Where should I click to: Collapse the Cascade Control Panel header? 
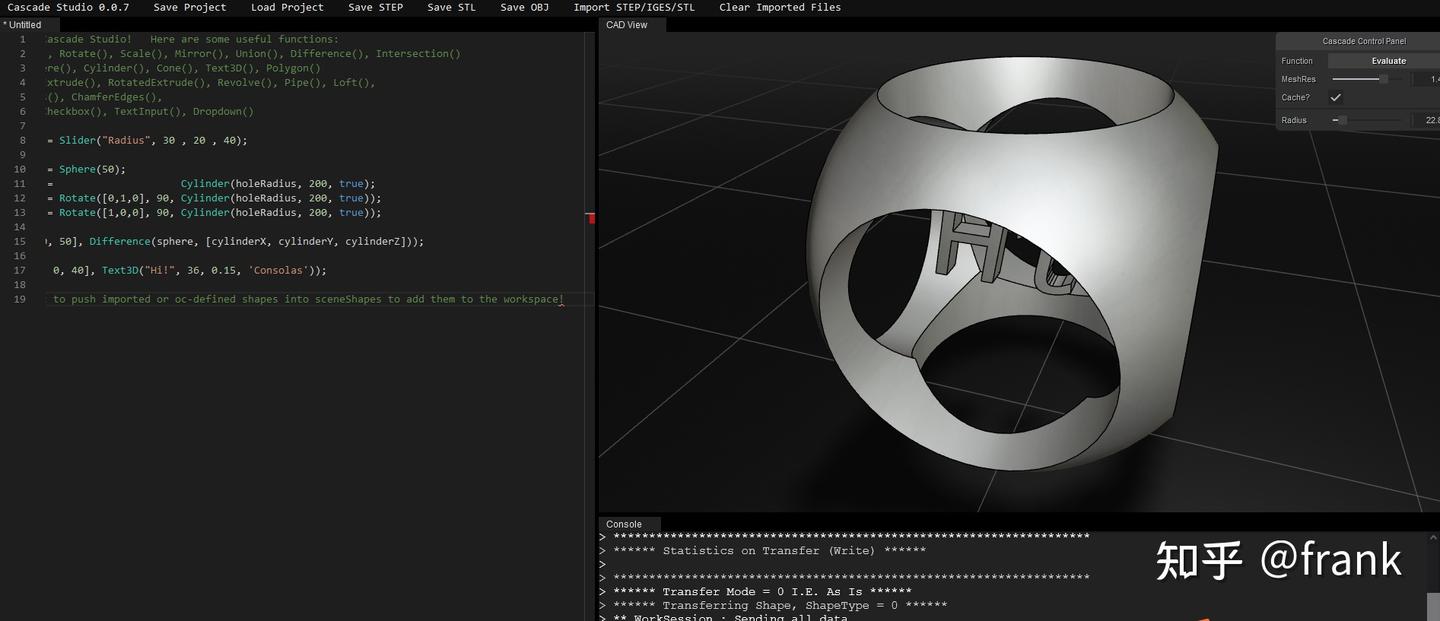[1364, 41]
